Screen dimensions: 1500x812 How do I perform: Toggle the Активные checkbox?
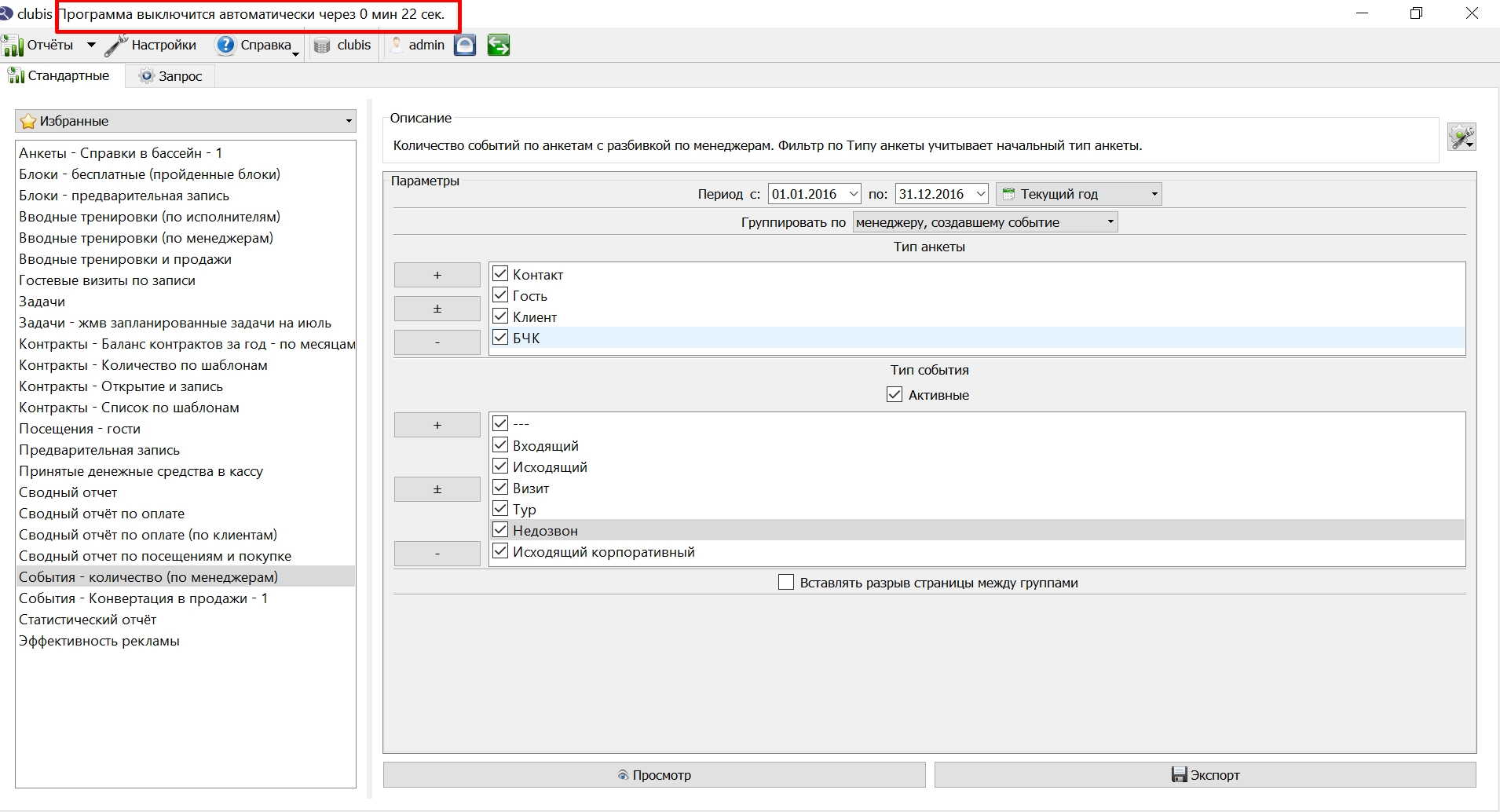pos(895,394)
